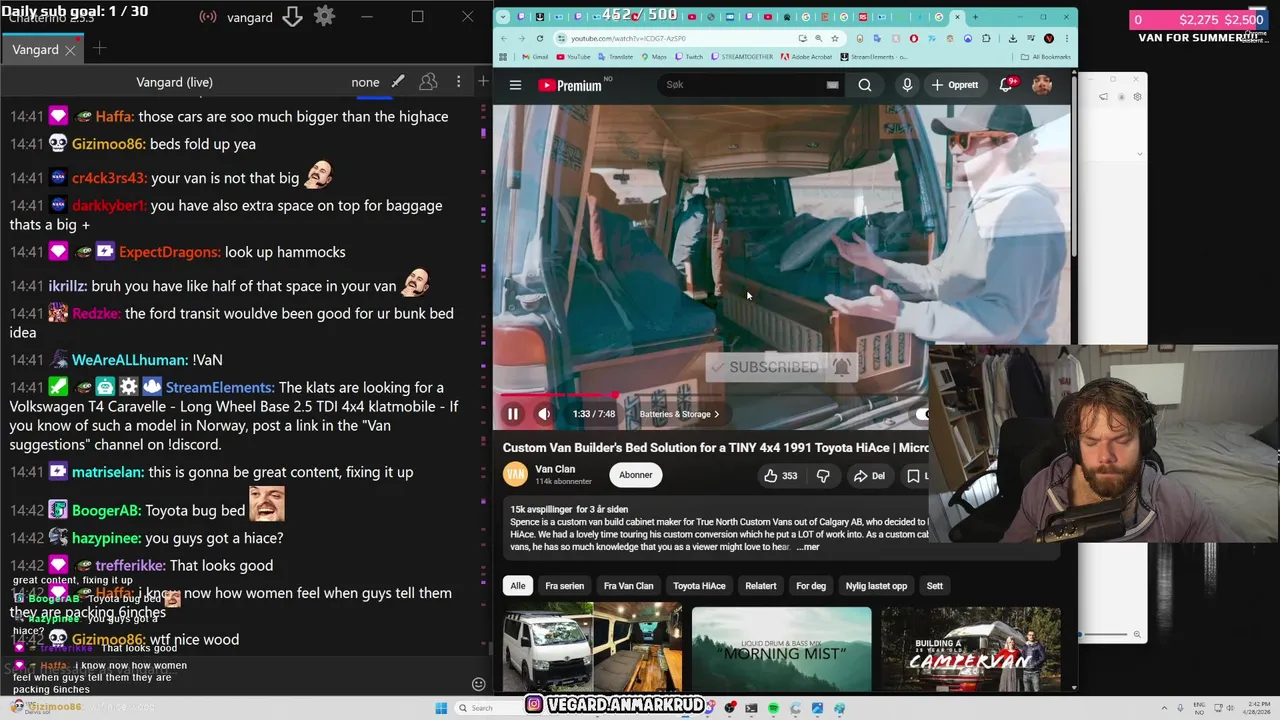The width and height of the screenshot is (1280, 720).
Task: Click username StreamElements in chat
Action: point(220,387)
